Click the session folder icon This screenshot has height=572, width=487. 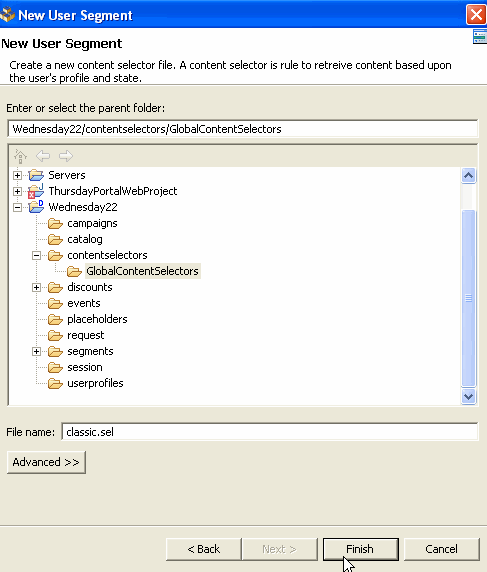[55, 367]
